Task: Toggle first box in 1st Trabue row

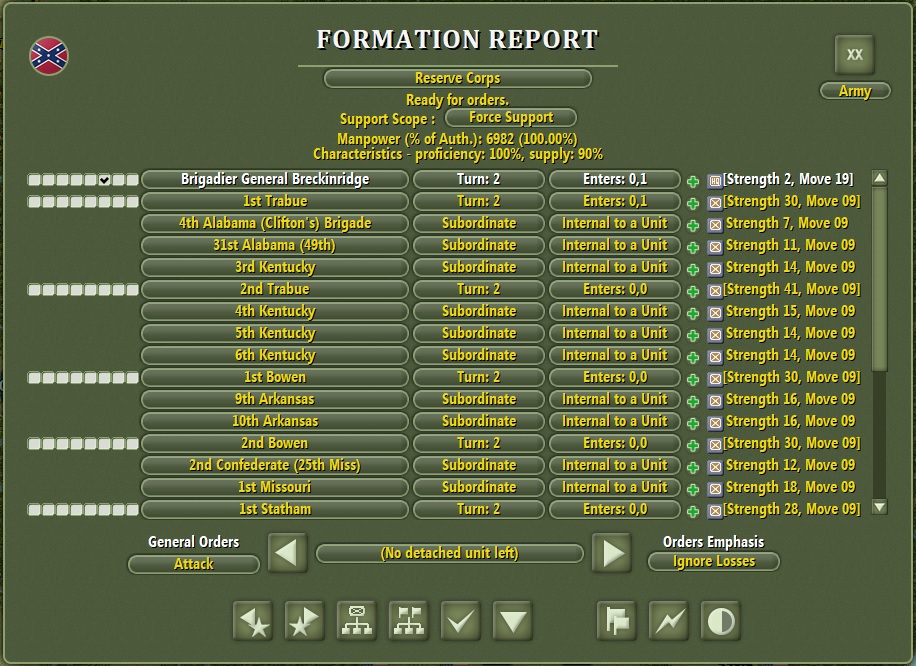Action: [34, 202]
